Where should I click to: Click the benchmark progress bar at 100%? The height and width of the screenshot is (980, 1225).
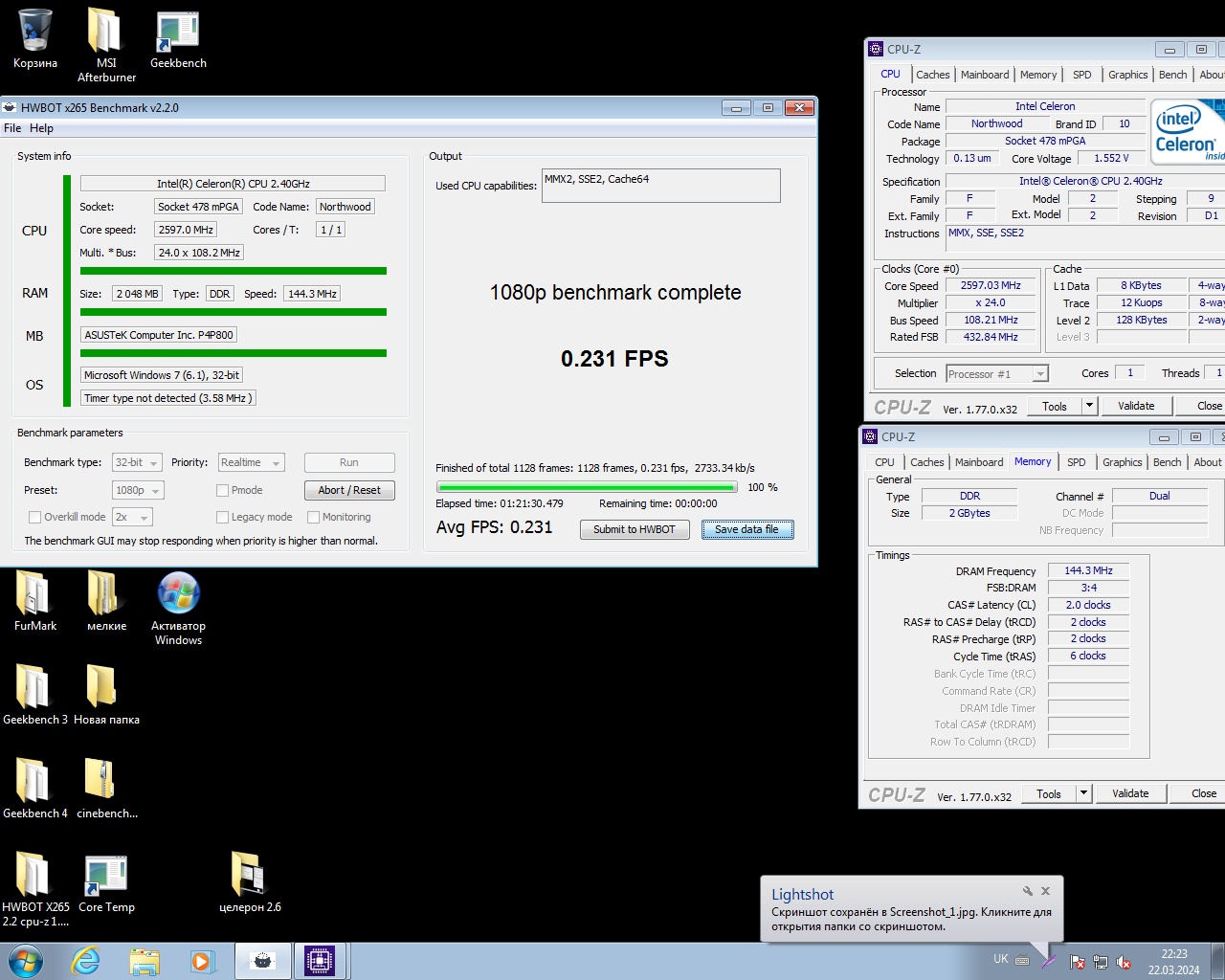pos(588,487)
